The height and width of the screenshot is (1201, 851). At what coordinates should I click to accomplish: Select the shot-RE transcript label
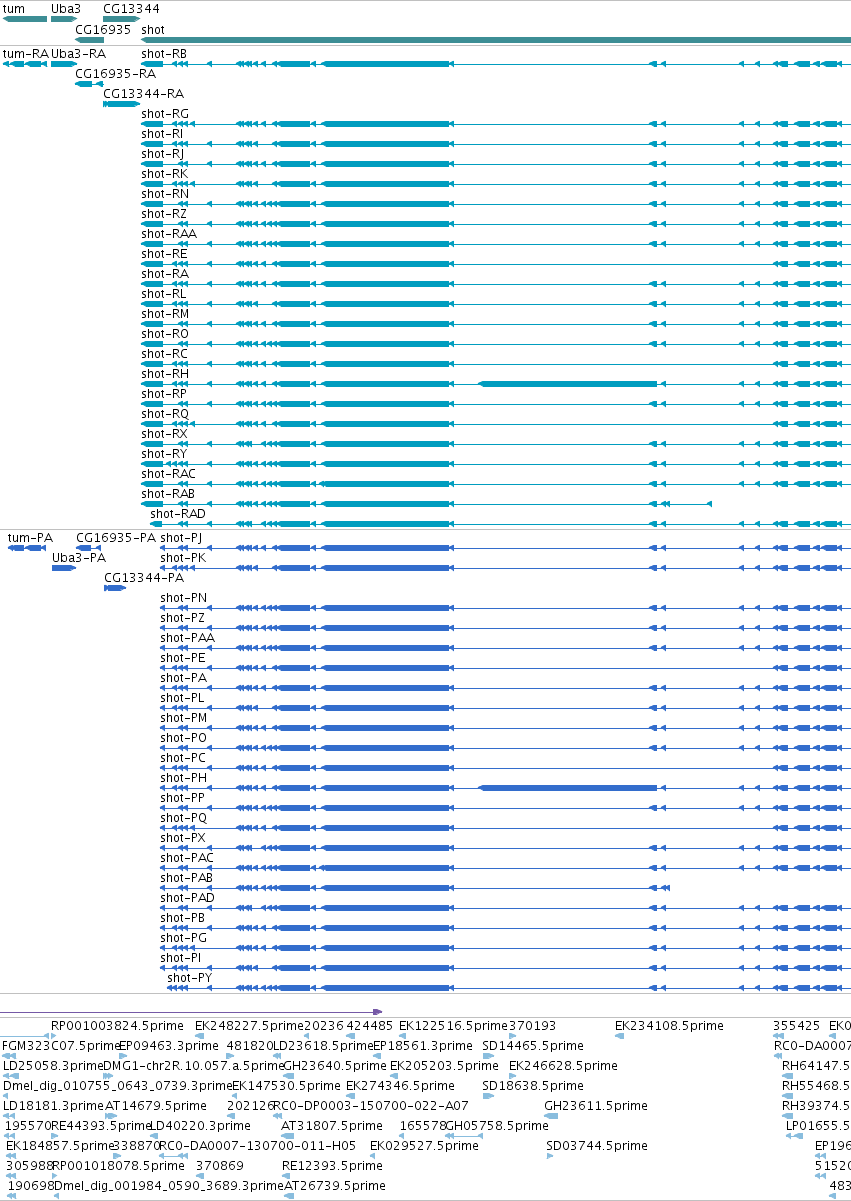tap(164, 254)
